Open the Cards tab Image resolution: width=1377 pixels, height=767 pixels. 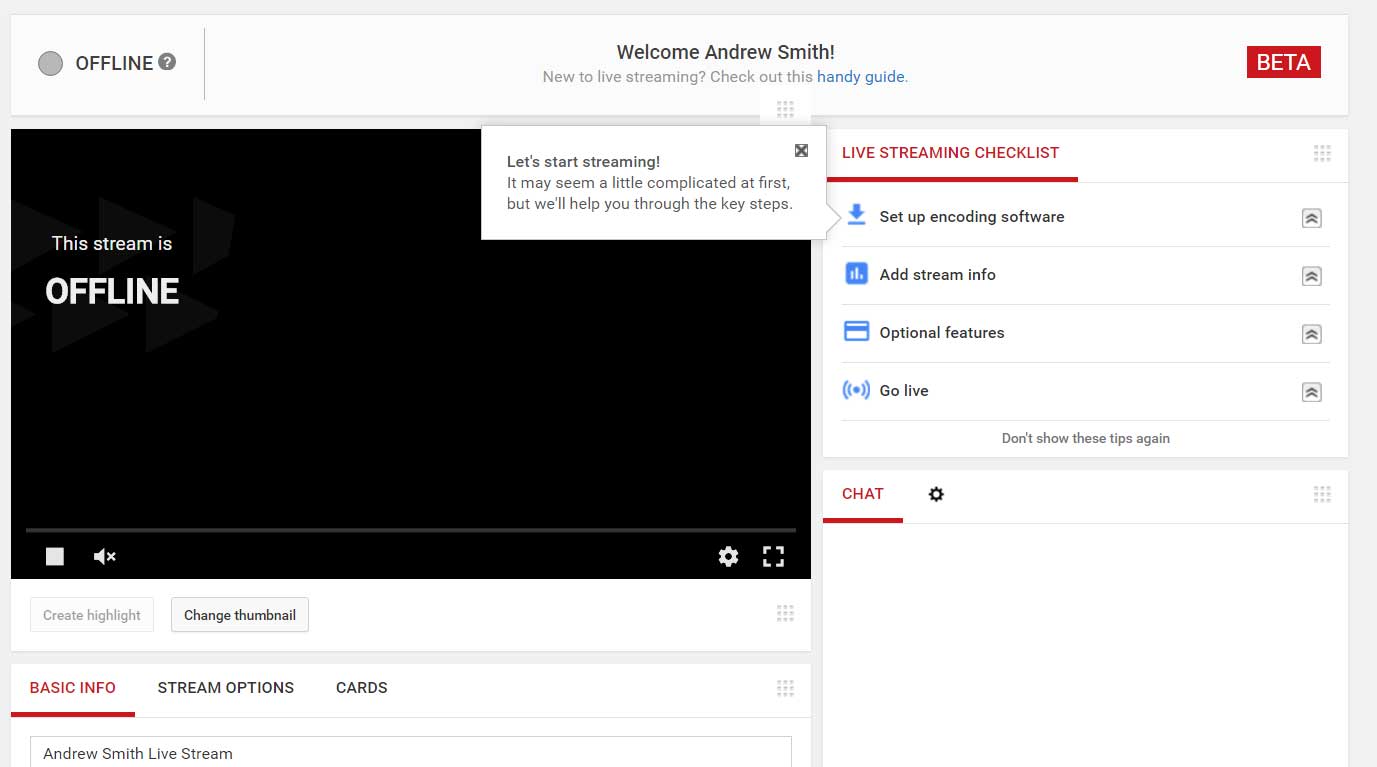tap(361, 688)
